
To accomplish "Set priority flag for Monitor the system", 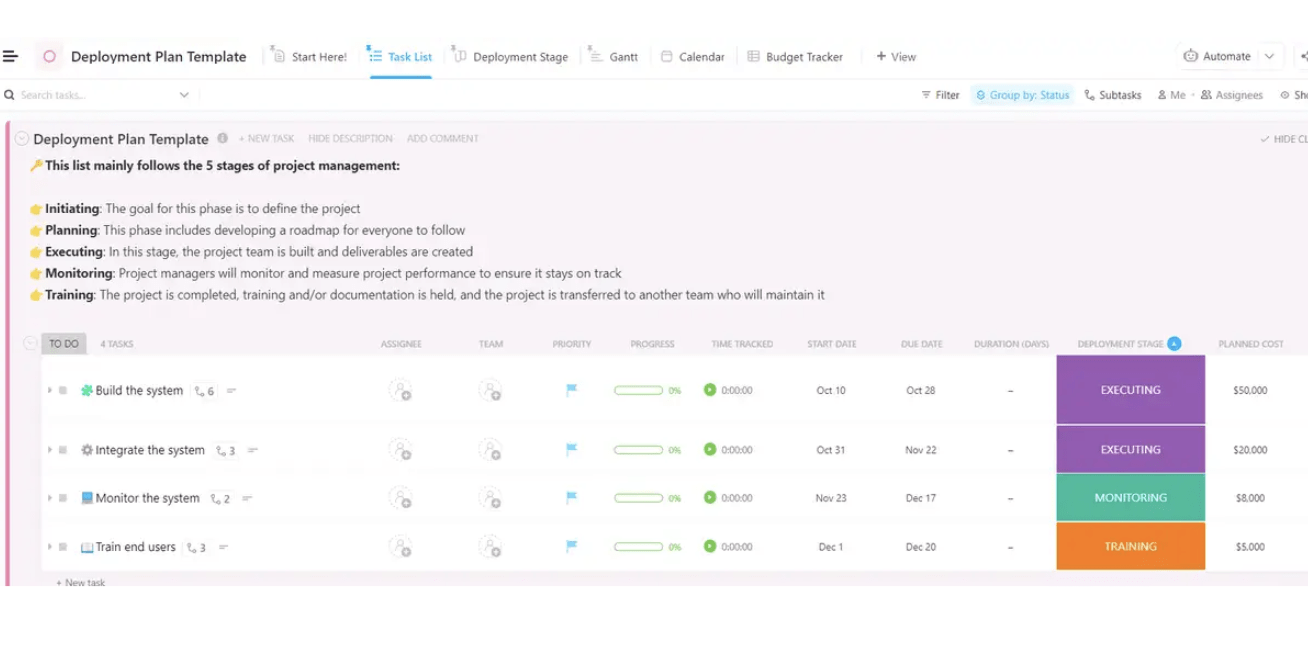I will point(571,498).
